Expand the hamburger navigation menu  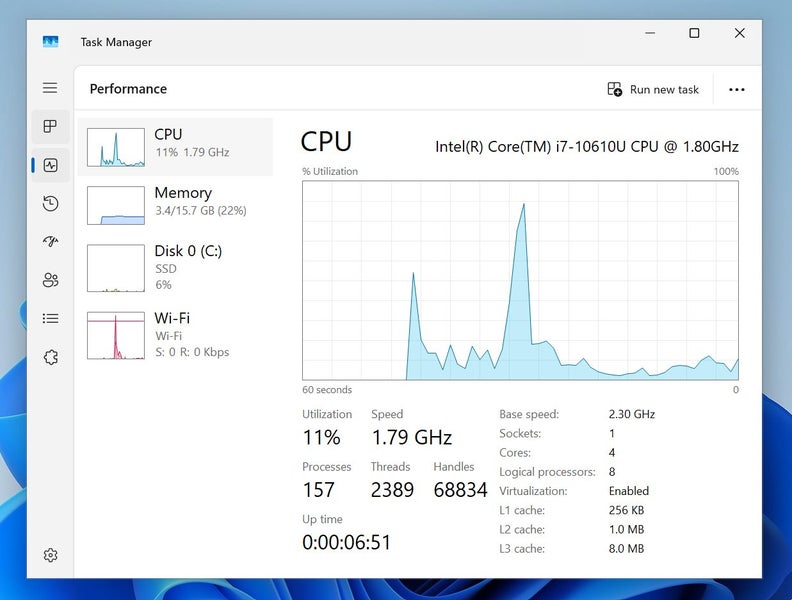(x=50, y=88)
